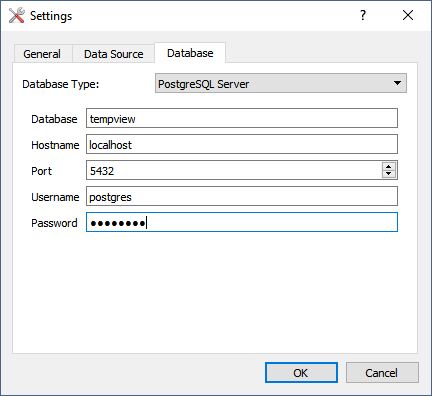This screenshot has height=396, width=432.
Task: Click the Username input field
Action: [242, 196]
